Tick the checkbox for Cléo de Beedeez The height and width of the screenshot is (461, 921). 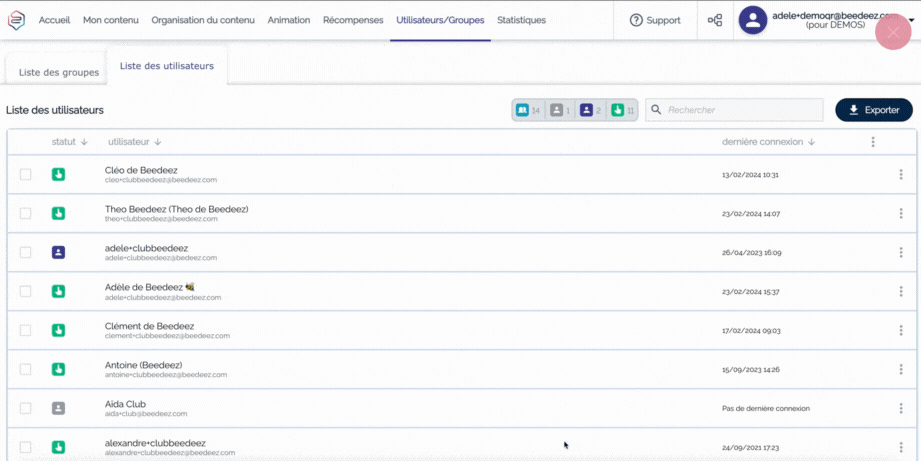(26, 174)
